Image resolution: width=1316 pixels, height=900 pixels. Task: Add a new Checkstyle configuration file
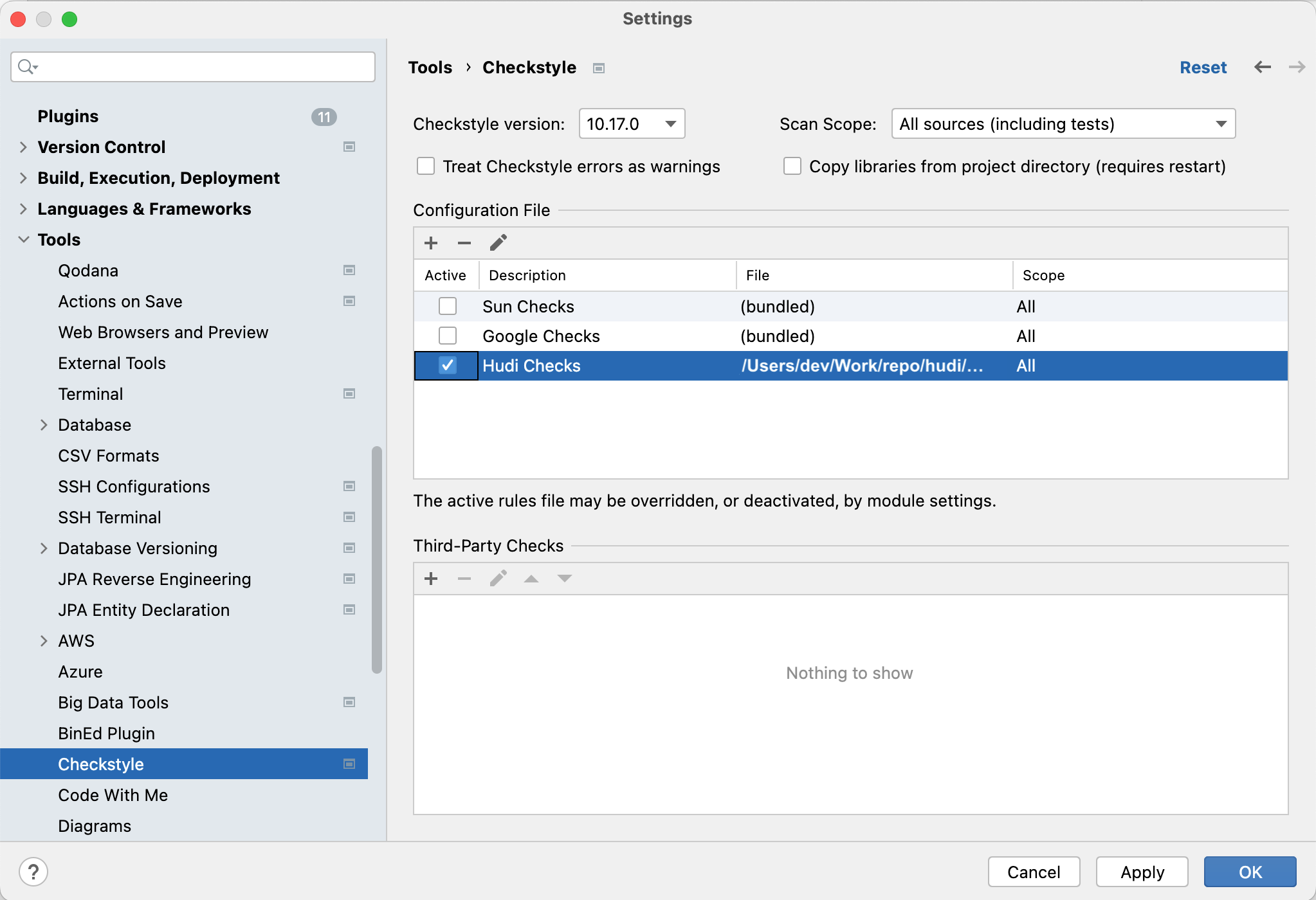click(x=431, y=243)
